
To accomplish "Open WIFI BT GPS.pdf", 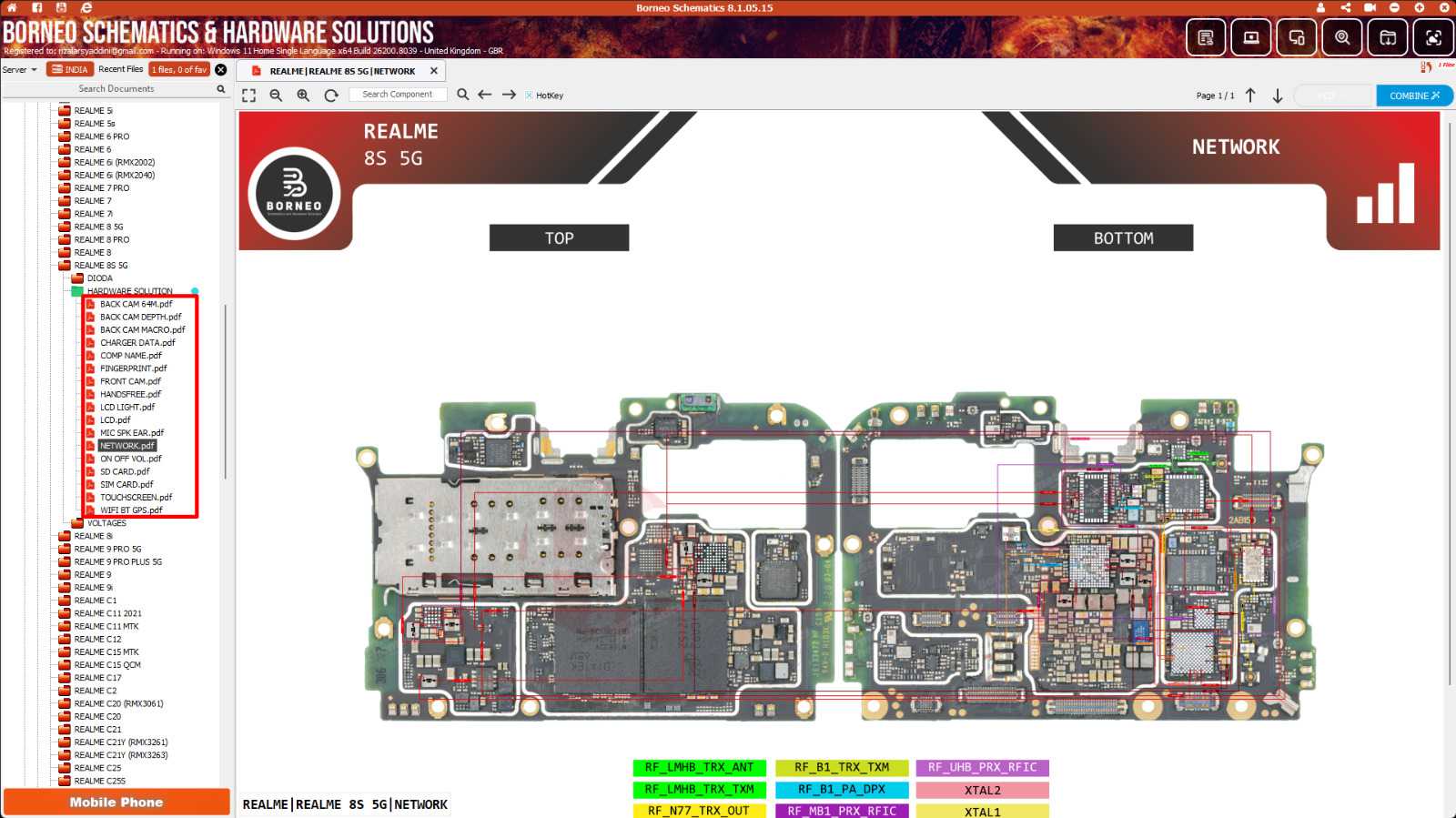I will [x=131, y=510].
